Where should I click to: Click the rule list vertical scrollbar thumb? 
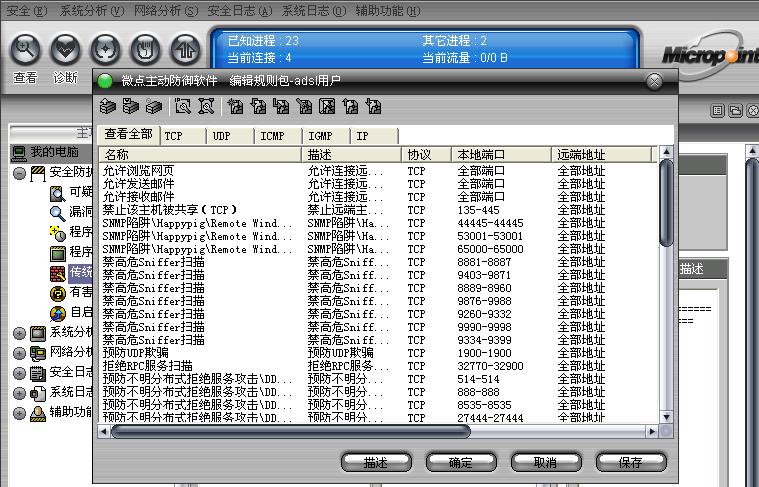667,202
